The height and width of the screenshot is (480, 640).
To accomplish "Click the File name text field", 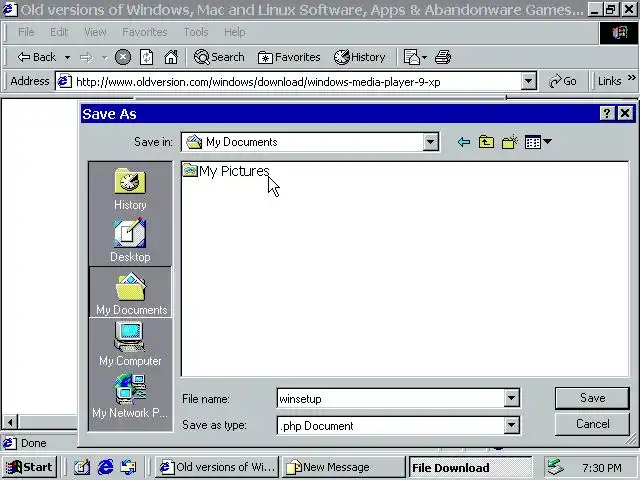I will [x=391, y=398].
